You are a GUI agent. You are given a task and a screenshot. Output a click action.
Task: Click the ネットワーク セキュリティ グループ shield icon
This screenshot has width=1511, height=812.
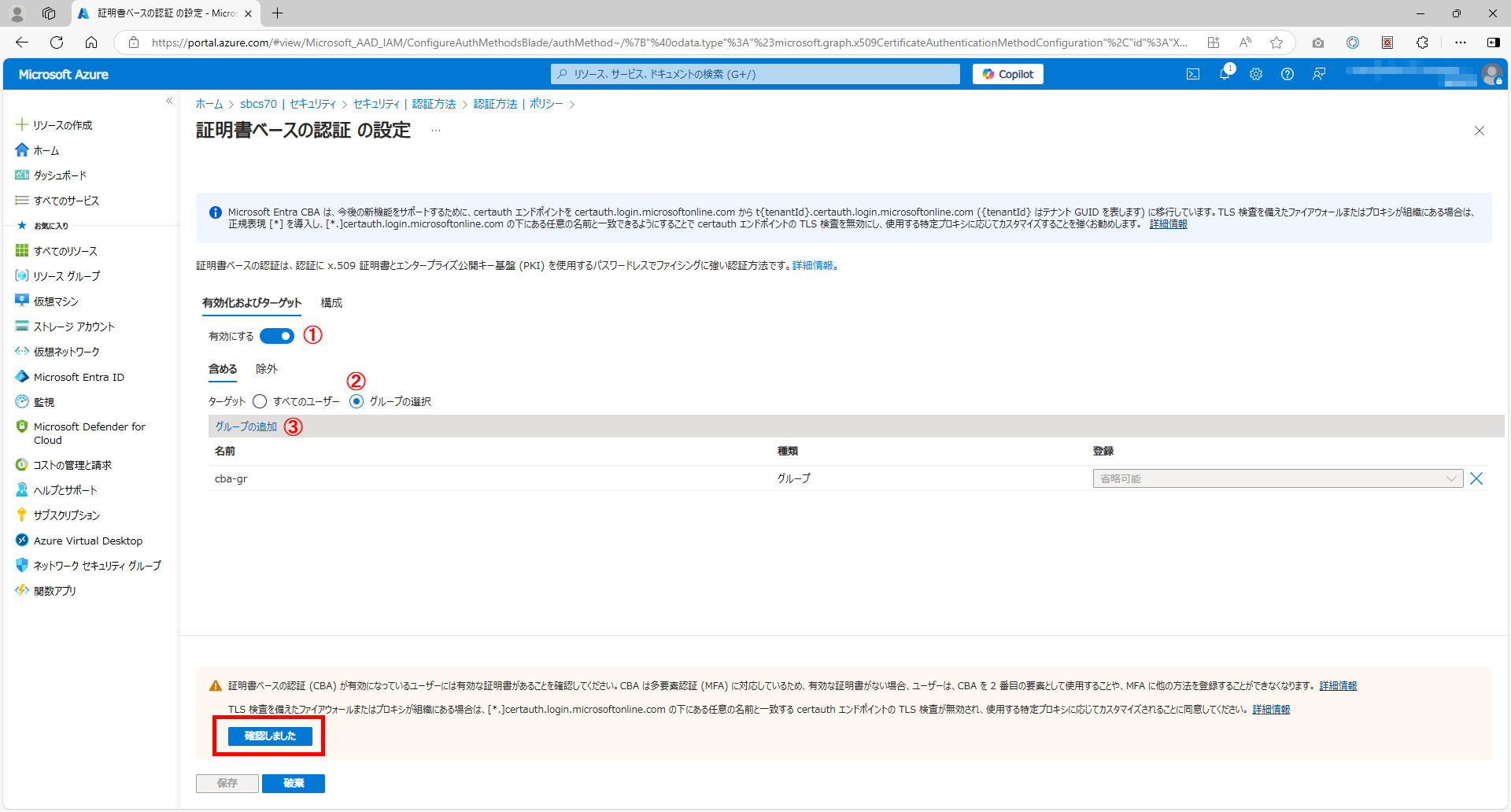[x=22, y=565]
